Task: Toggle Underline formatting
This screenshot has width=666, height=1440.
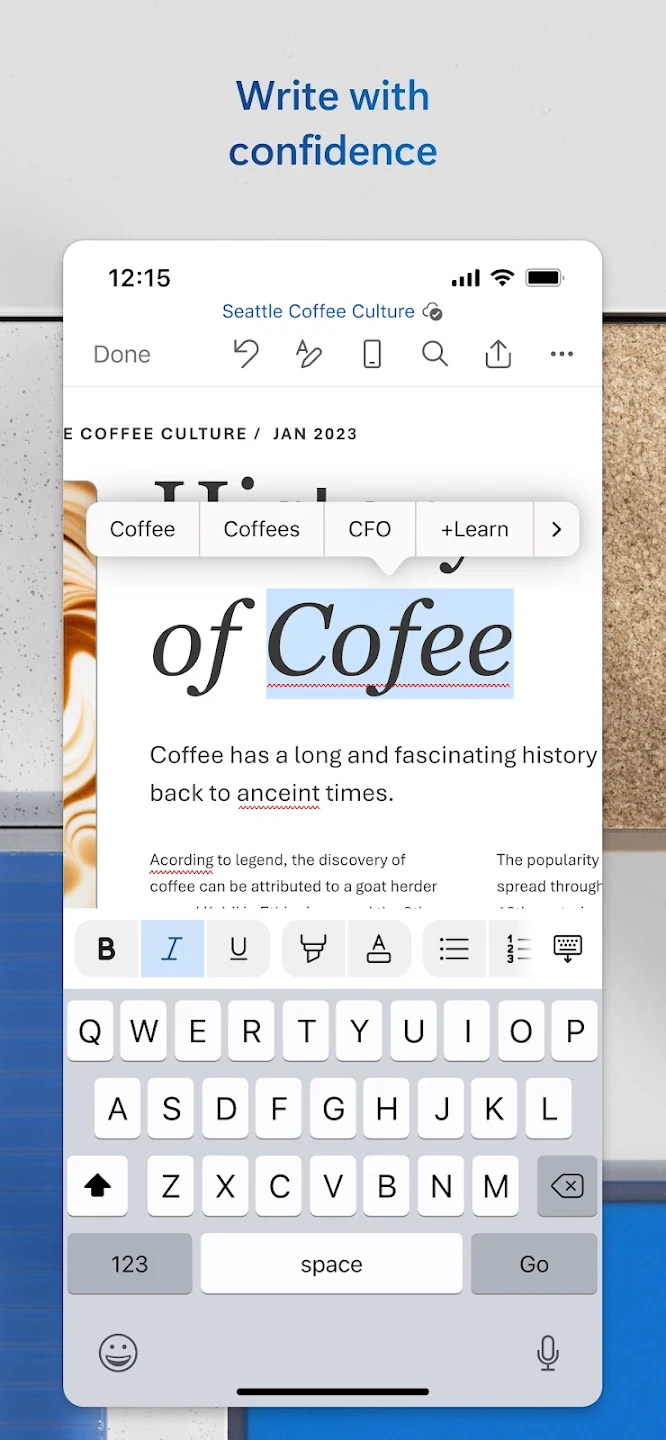Action: tap(238, 948)
